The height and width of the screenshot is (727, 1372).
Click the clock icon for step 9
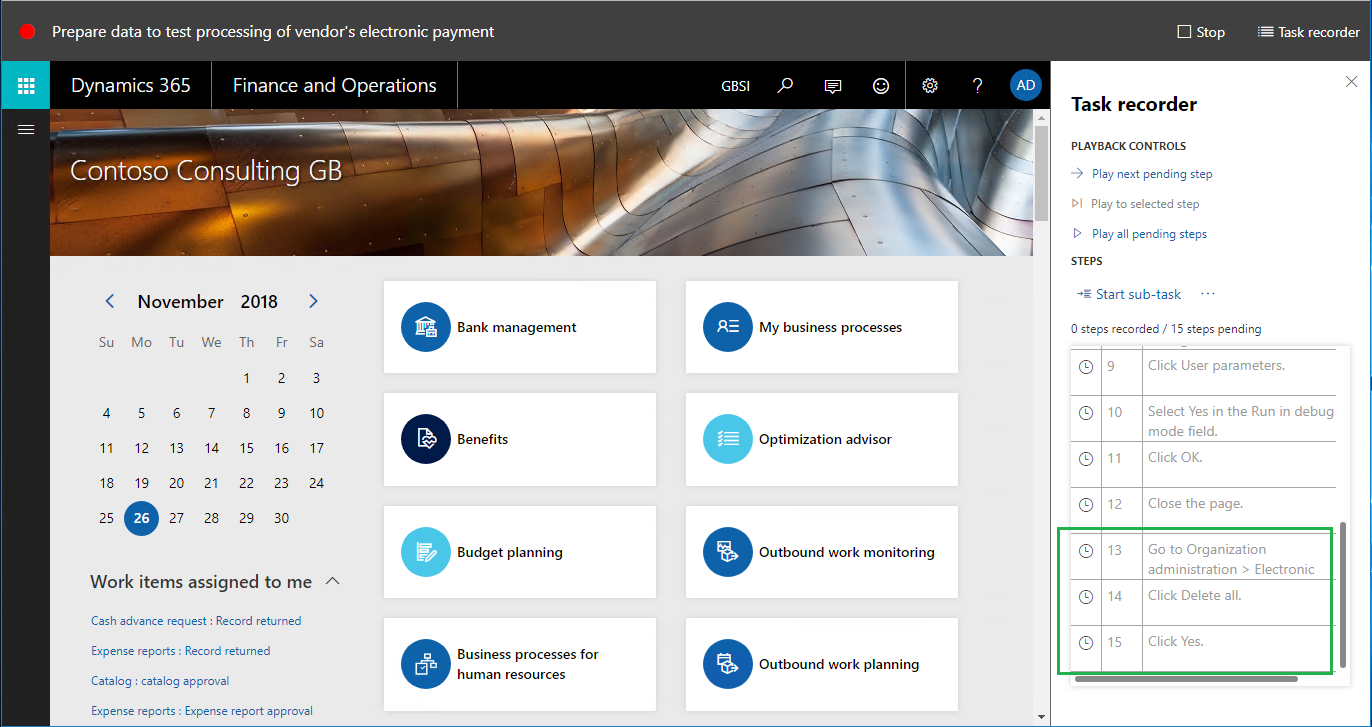click(1086, 366)
